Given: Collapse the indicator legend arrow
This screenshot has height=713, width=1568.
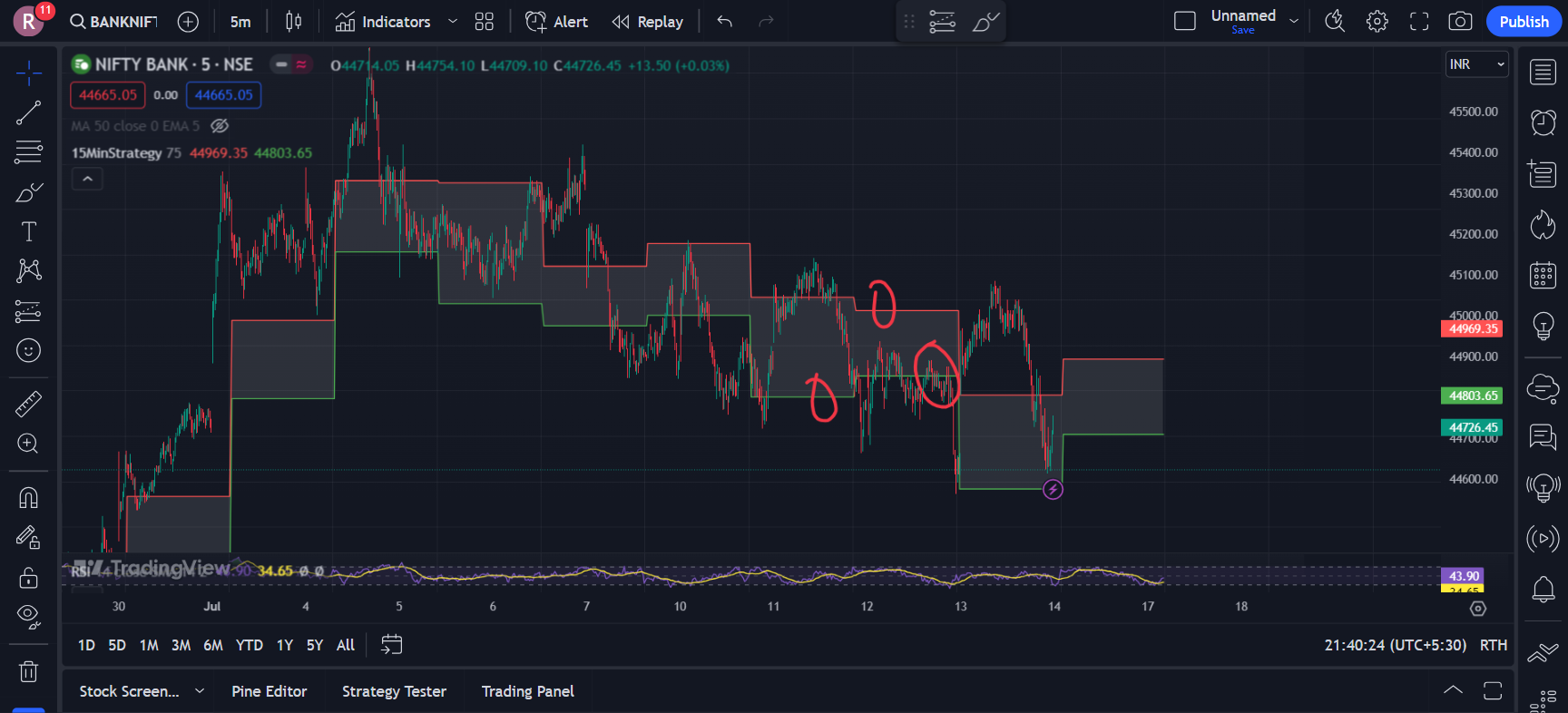Looking at the screenshot, I should (x=87, y=179).
